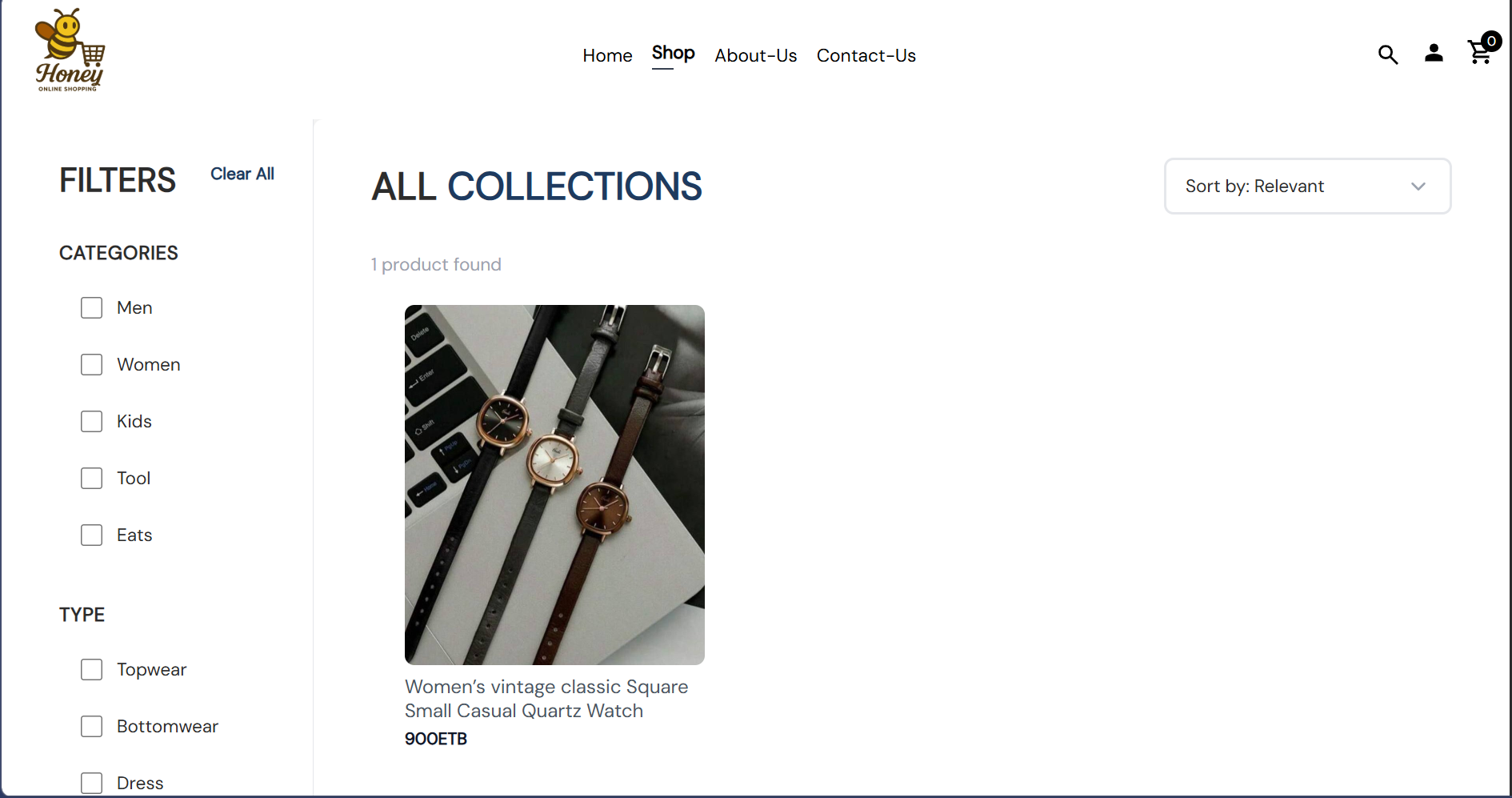Open the user account profile icon
Screen dimensions: 1512x798
[x=1434, y=54]
